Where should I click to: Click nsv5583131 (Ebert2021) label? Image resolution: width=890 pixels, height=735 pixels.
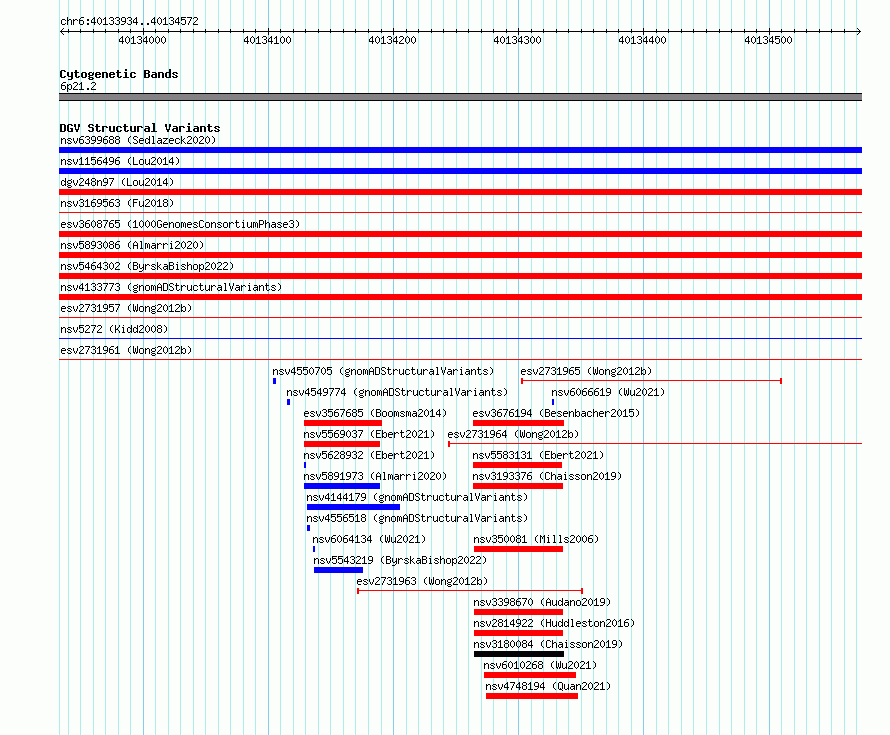[x=538, y=455]
